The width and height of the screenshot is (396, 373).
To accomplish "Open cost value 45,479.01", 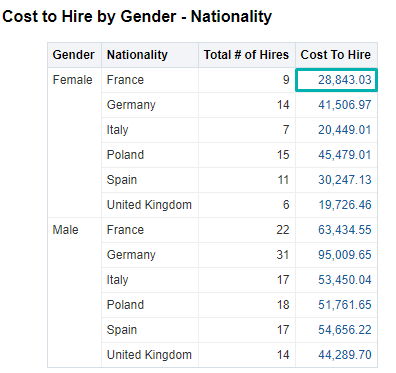I will (x=345, y=155).
